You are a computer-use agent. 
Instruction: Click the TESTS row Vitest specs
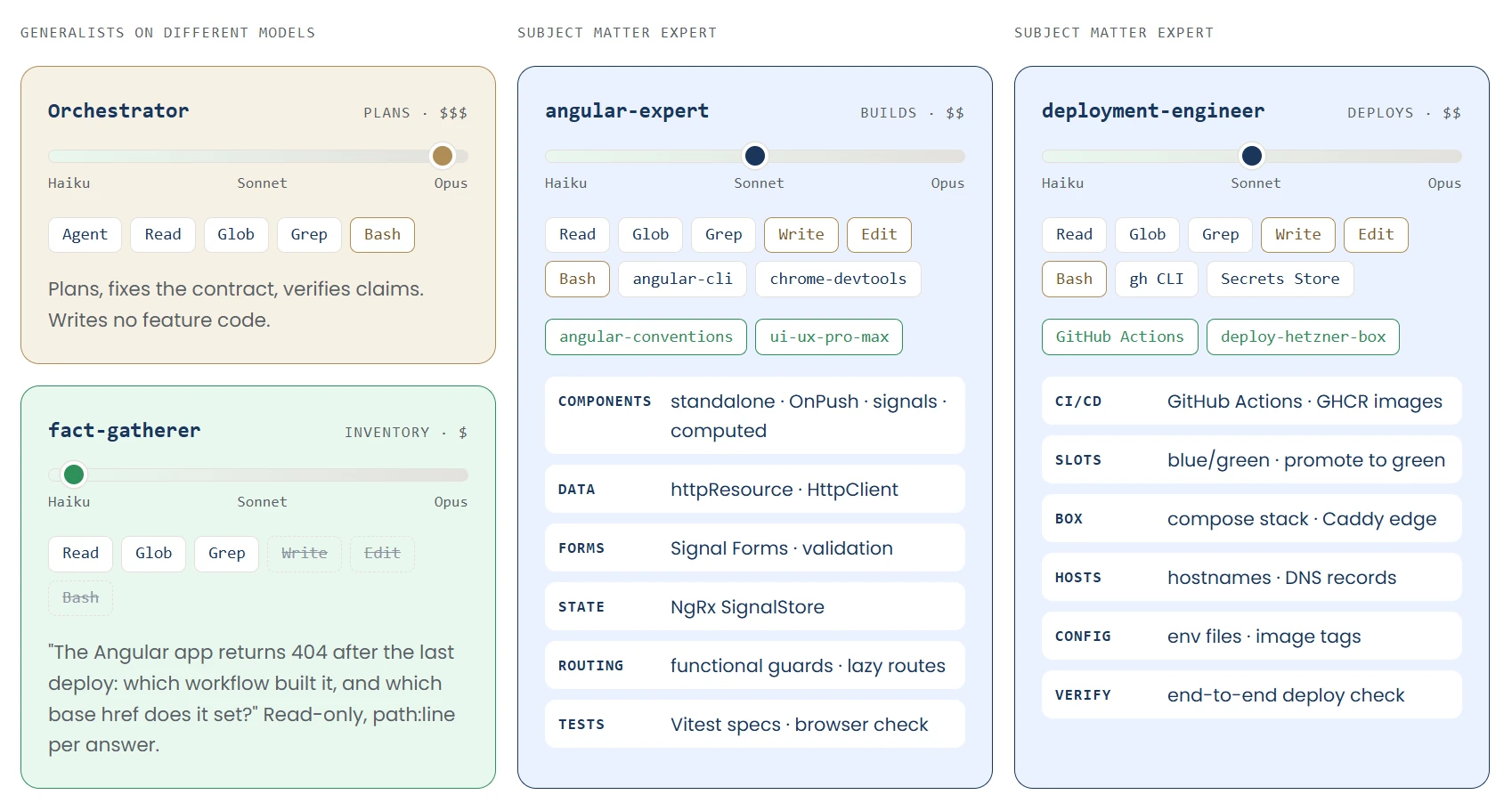[755, 725]
